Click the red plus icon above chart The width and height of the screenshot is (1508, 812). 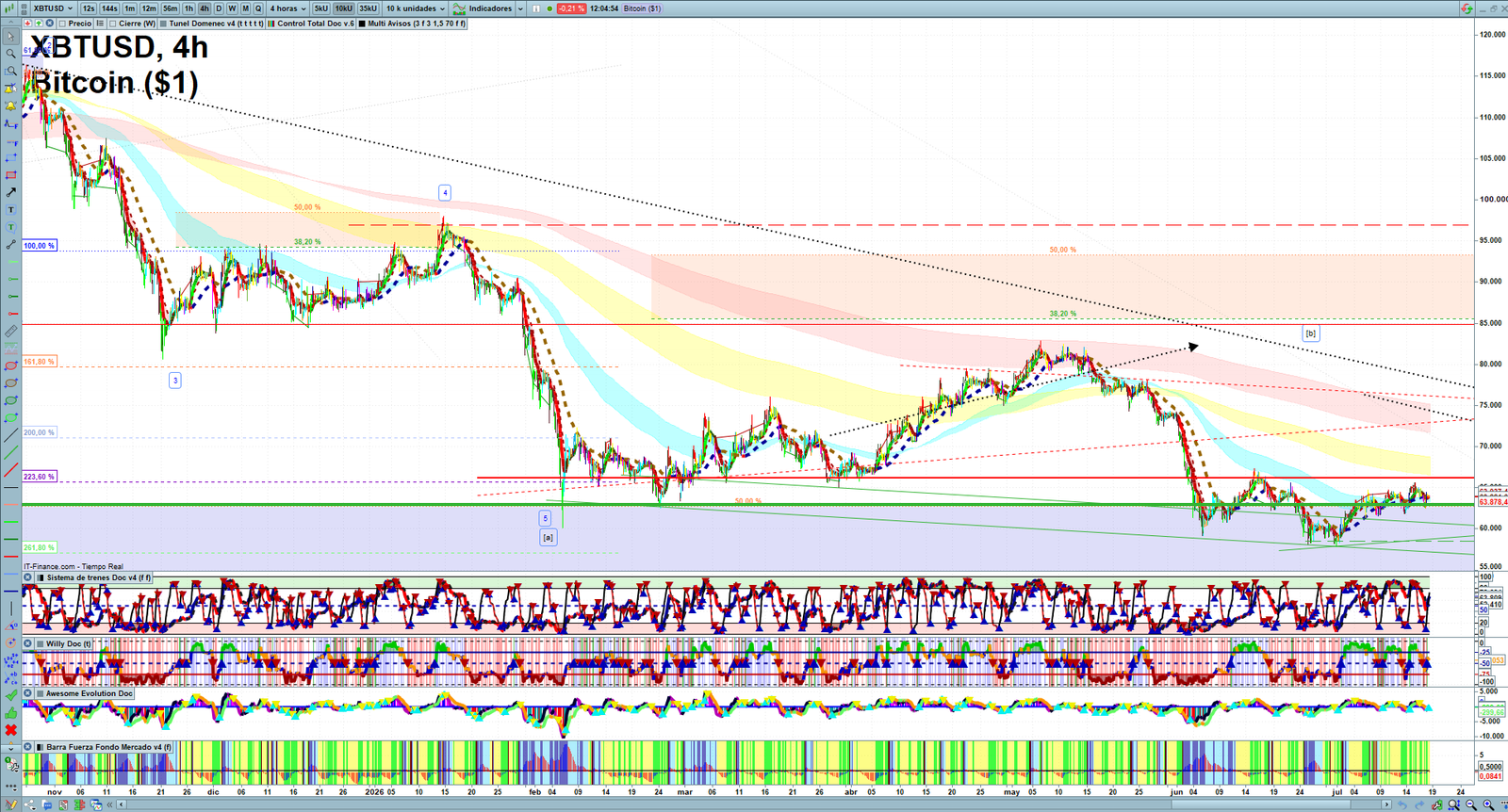(28, 23)
